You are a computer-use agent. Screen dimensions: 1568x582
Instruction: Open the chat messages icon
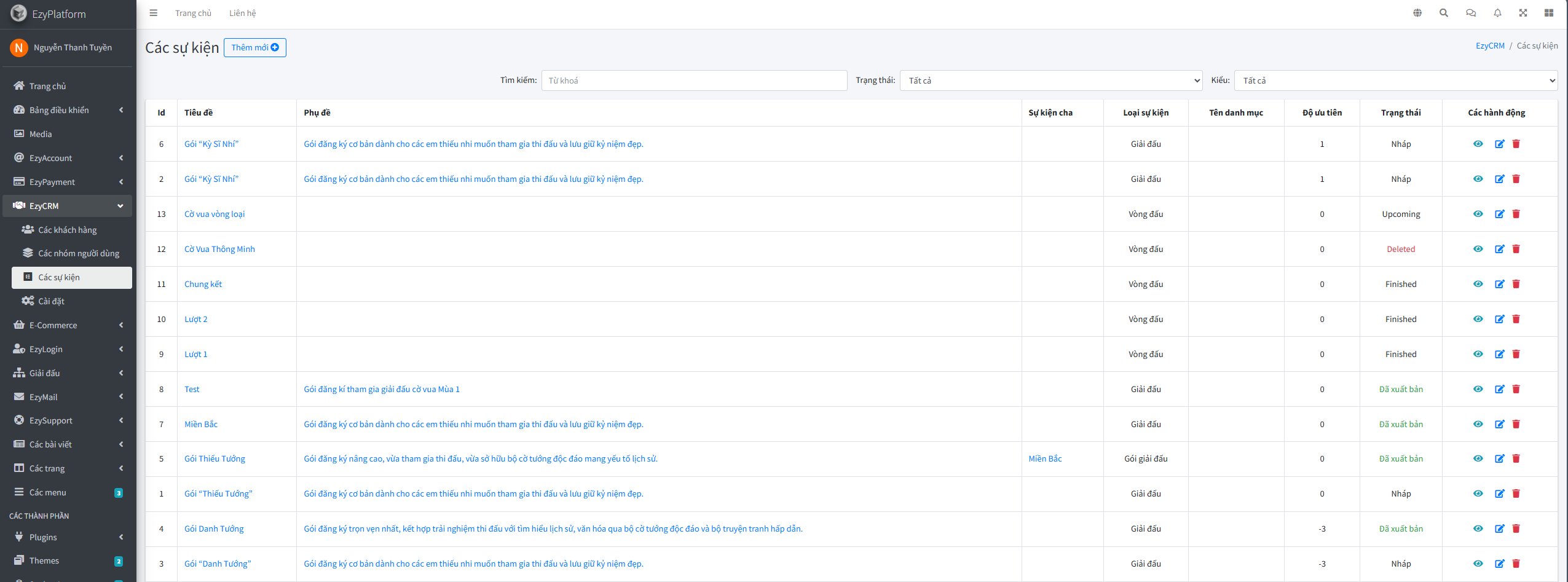pyautogui.click(x=1471, y=13)
